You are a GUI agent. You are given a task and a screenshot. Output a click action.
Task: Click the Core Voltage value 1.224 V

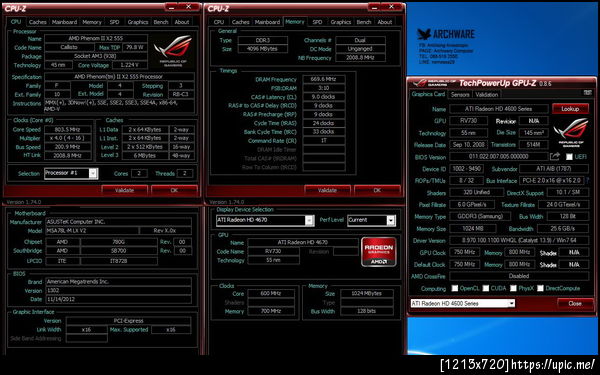(129, 65)
